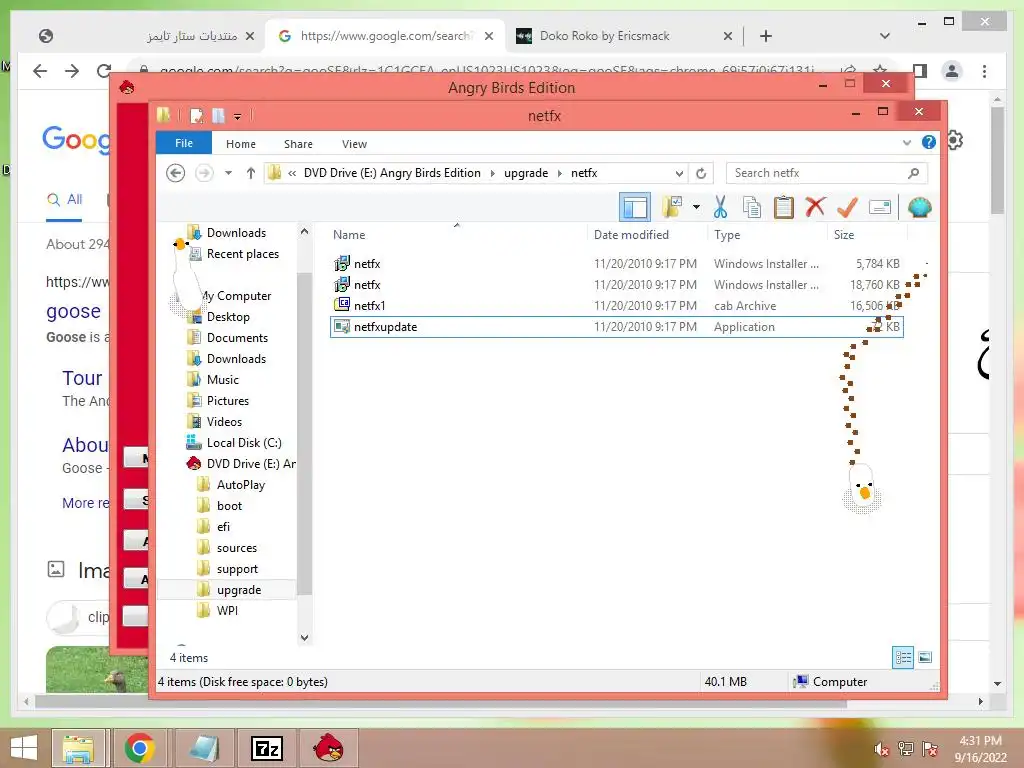The width and height of the screenshot is (1024, 768).
Task: Select the 5,784 KB netfx installer file
Action: 616,264
